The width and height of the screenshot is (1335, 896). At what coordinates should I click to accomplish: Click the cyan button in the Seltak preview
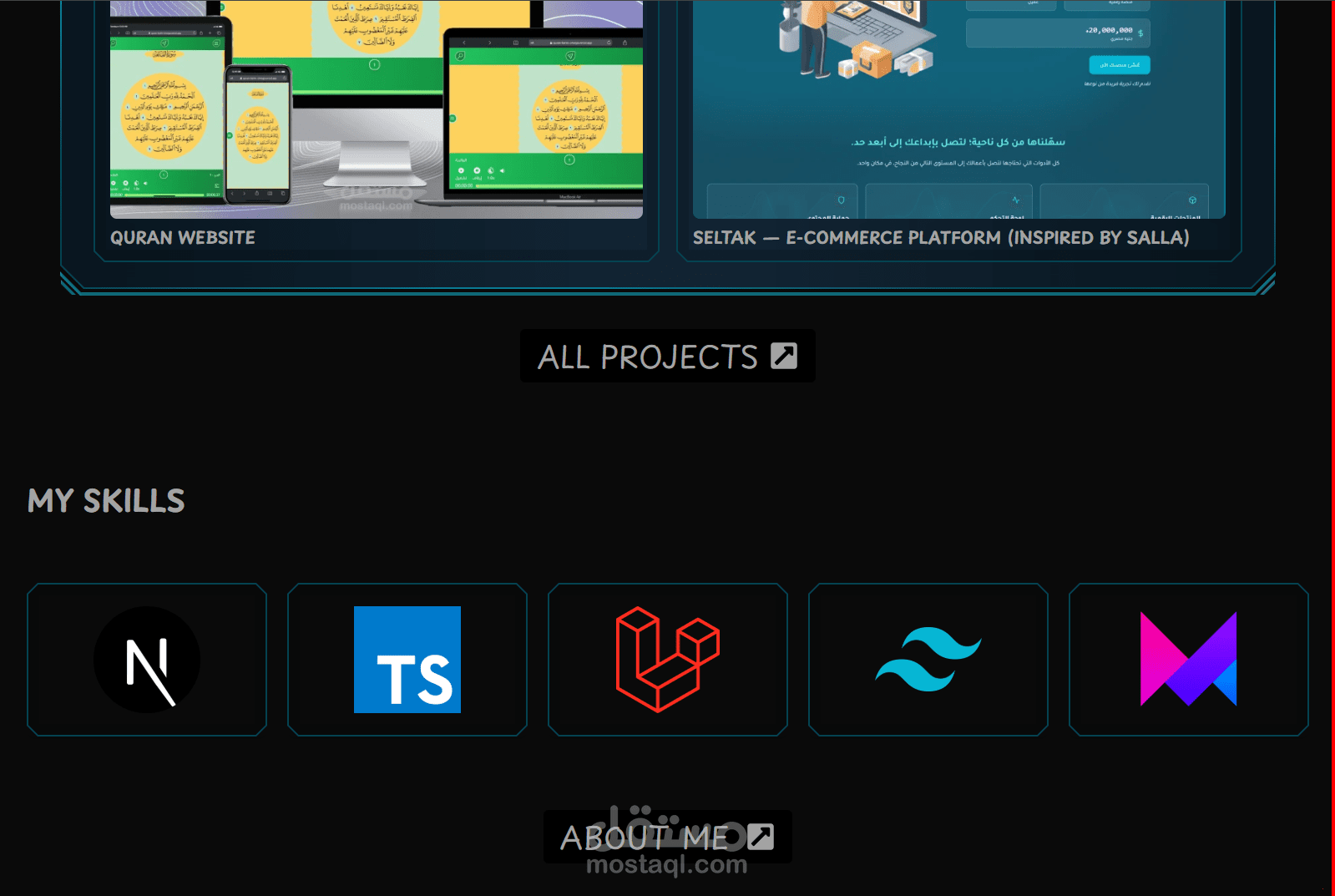tap(1120, 64)
